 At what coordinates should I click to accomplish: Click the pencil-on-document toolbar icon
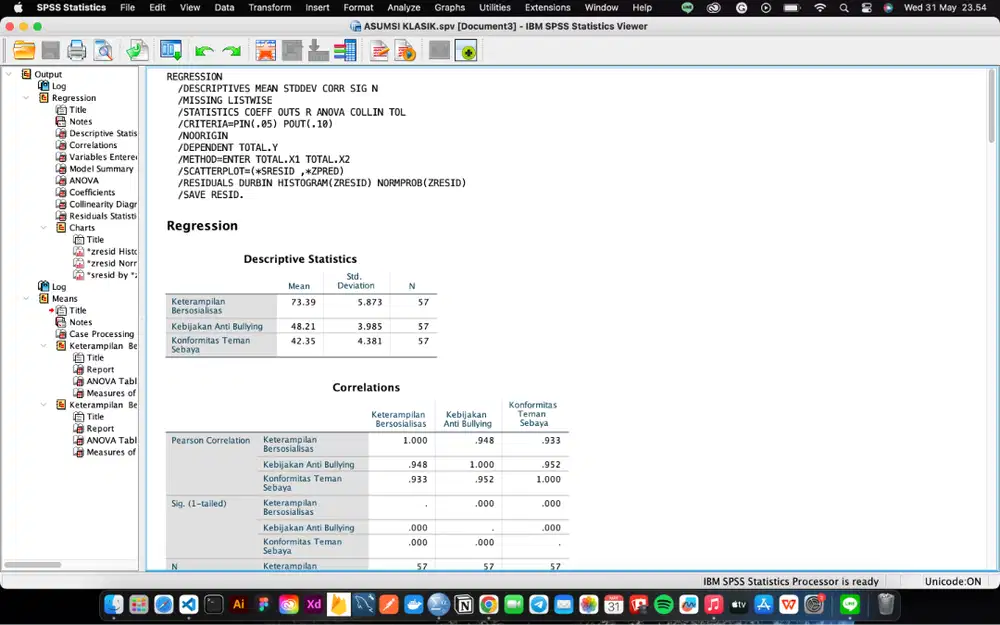379,50
